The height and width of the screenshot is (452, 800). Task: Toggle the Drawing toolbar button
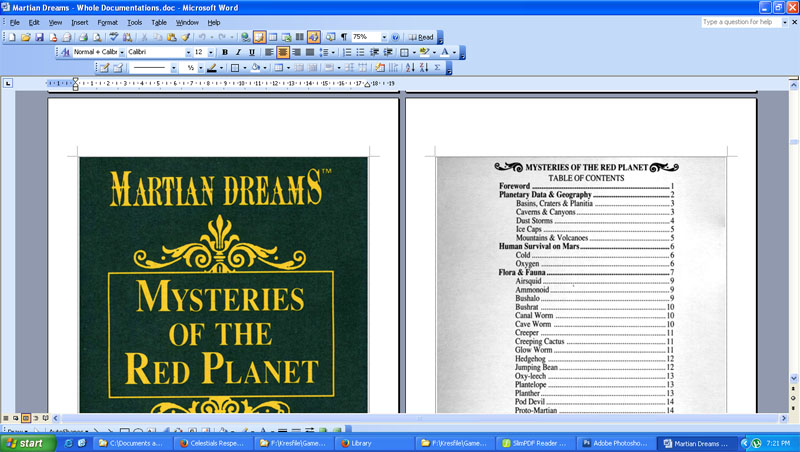click(x=313, y=37)
